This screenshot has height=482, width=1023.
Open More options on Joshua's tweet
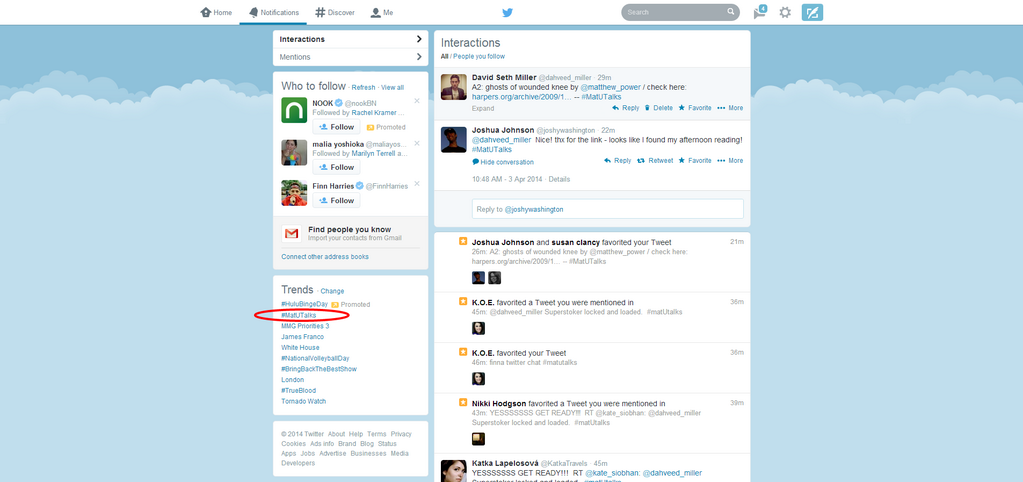coord(730,160)
